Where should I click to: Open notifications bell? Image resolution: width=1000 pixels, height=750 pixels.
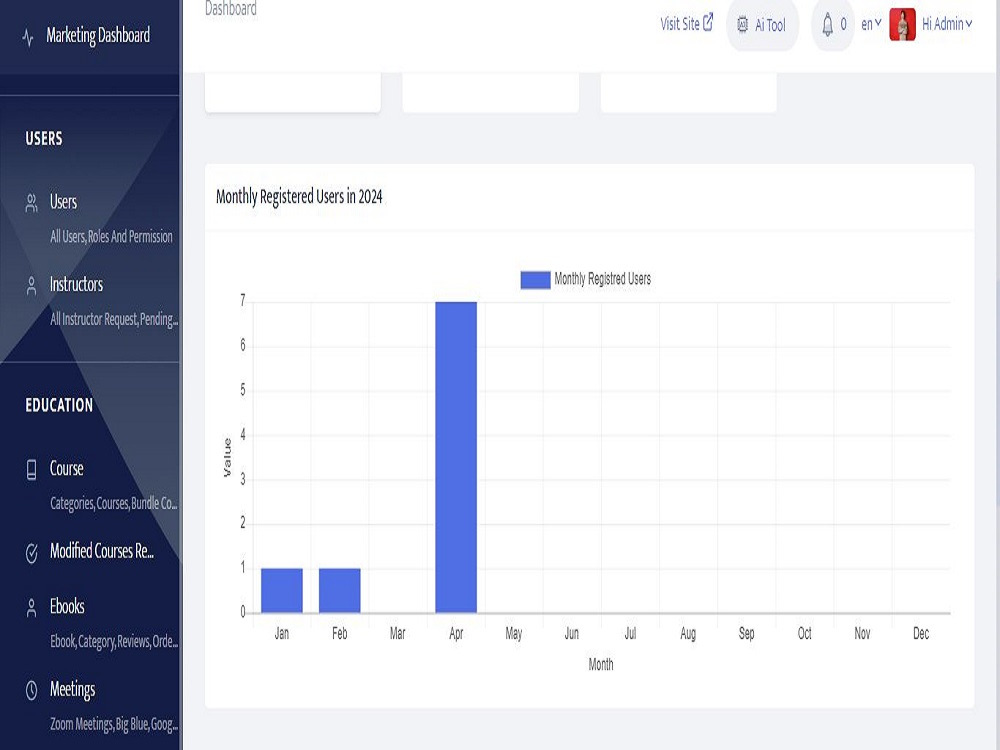coord(827,25)
